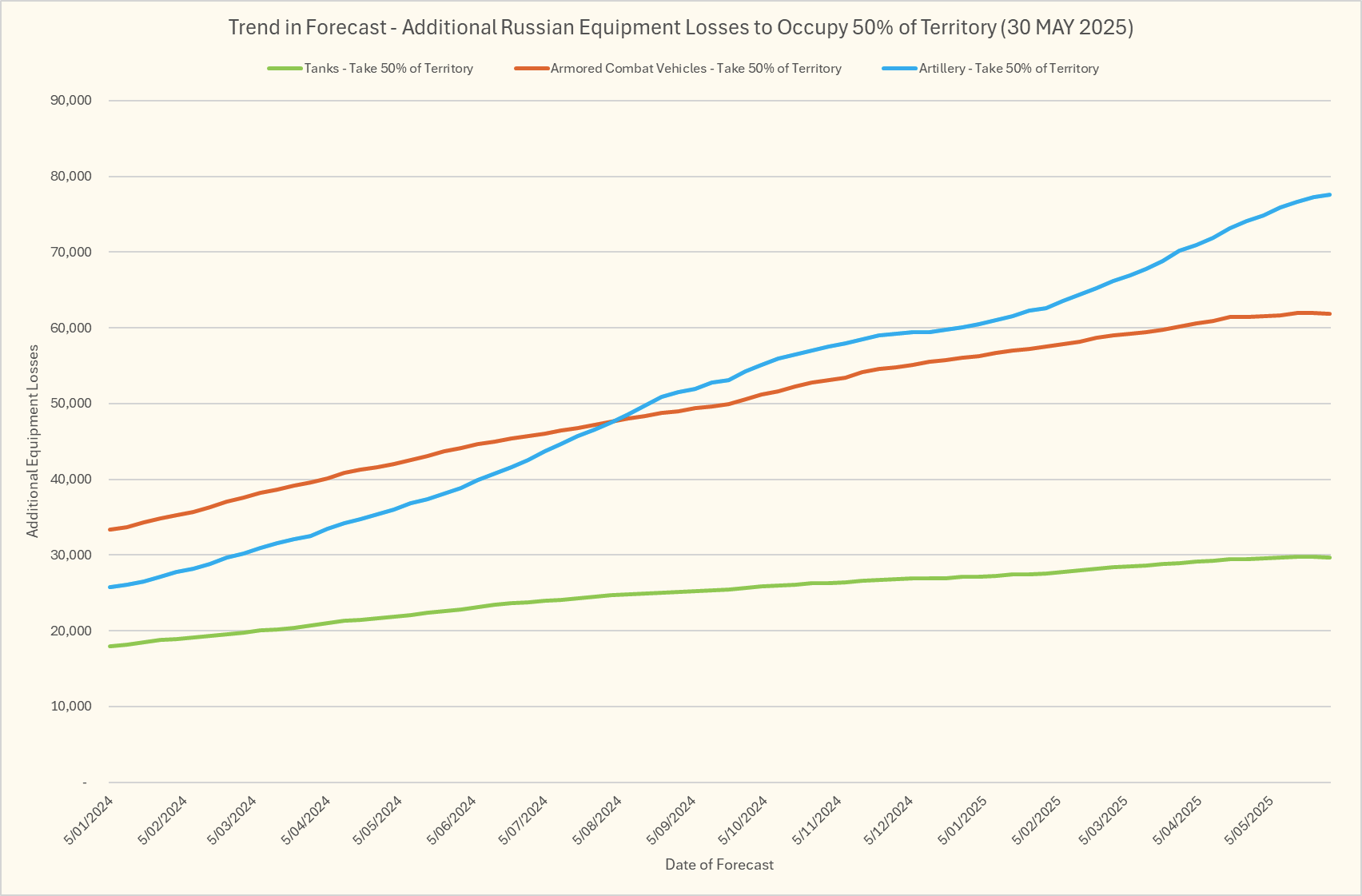Click the orange legend line marker
This screenshot has width=1362, height=896.
pos(532,69)
